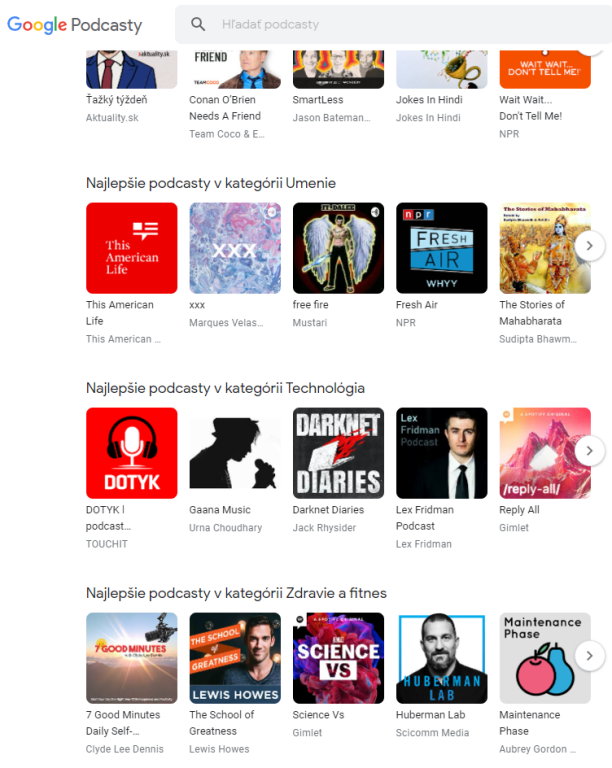Open the SmartLess podcast title

[x=318, y=99]
